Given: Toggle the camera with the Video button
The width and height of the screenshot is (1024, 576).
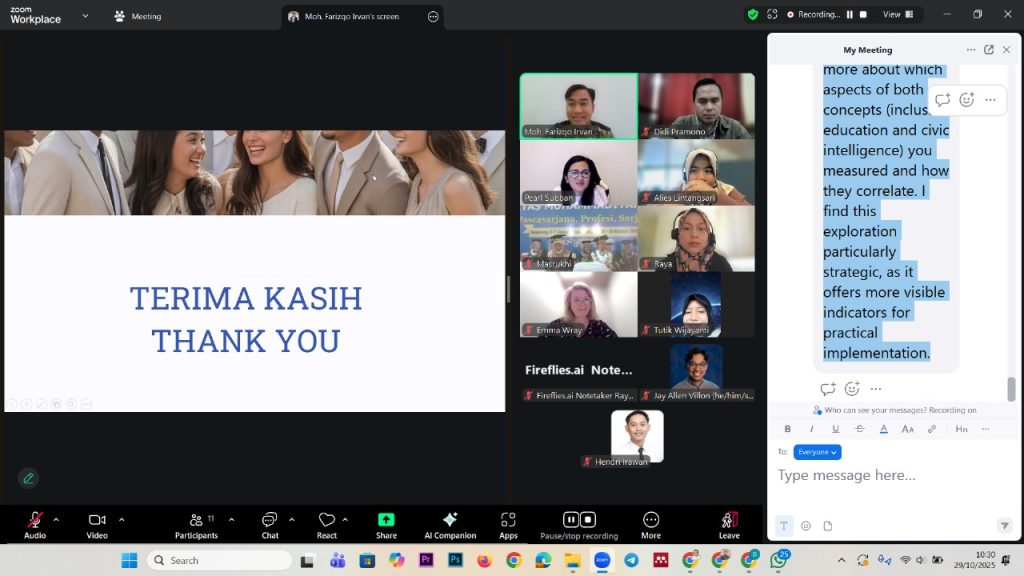Looking at the screenshot, I should 97,520.
